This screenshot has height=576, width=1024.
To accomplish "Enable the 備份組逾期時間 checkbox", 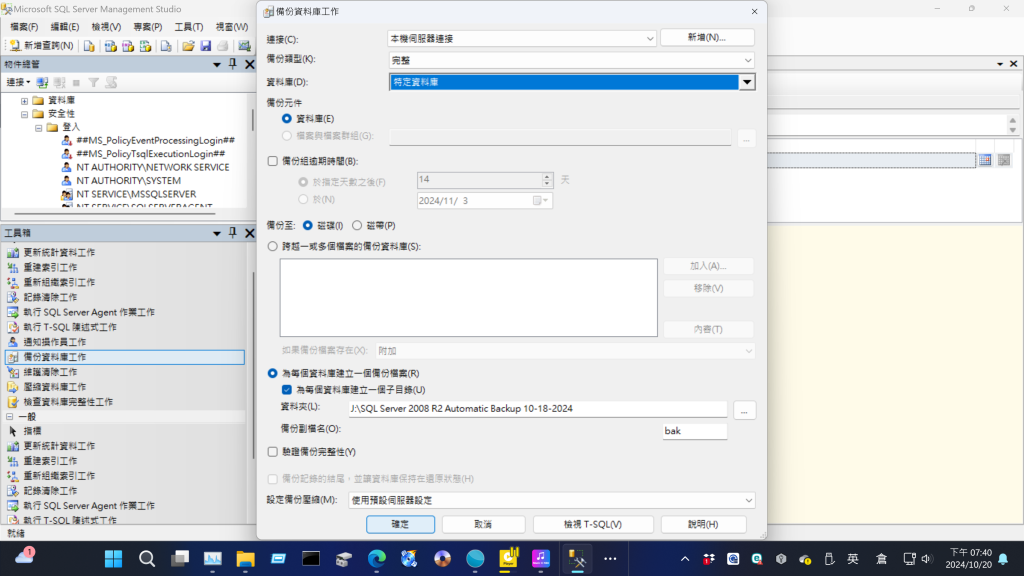I will (x=273, y=161).
